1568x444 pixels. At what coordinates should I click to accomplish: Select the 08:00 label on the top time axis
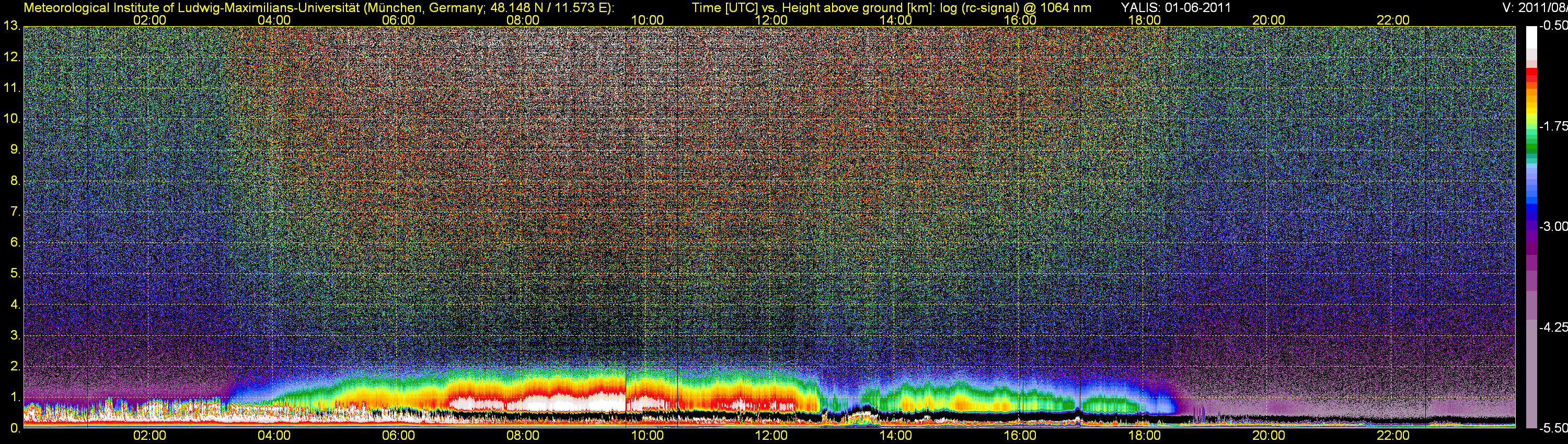pyautogui.click(x=523, y=20)
